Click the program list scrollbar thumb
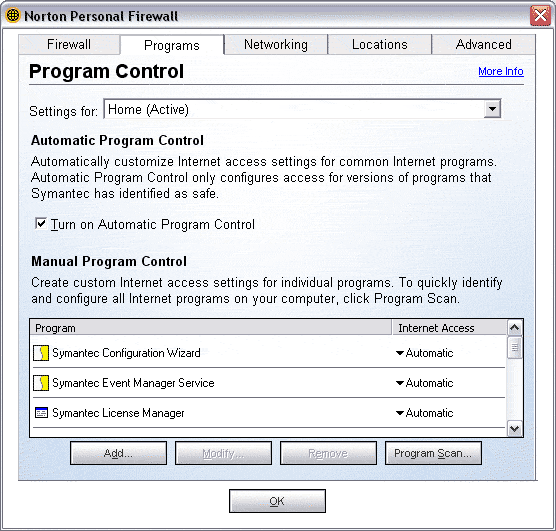Image resolution: width=556 pixels, height=531 pixels. (x=515, y=348)
